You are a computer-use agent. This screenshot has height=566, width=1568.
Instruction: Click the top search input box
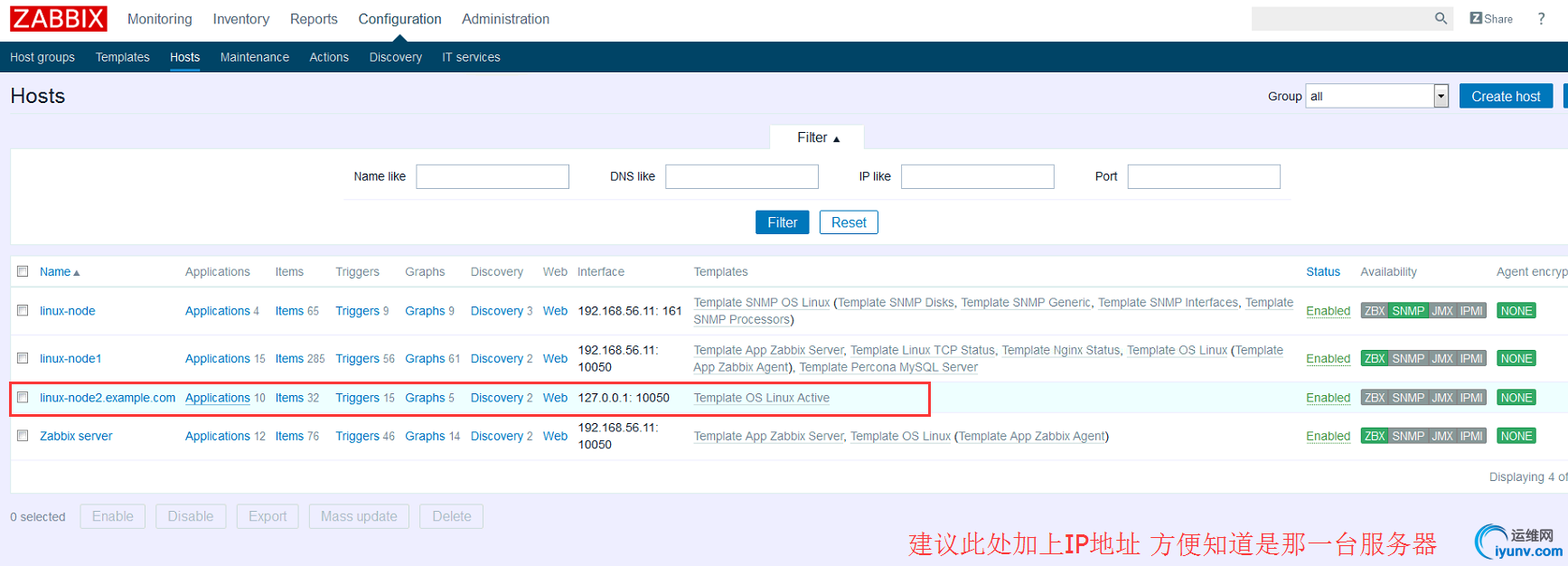tap(1341, 19)
